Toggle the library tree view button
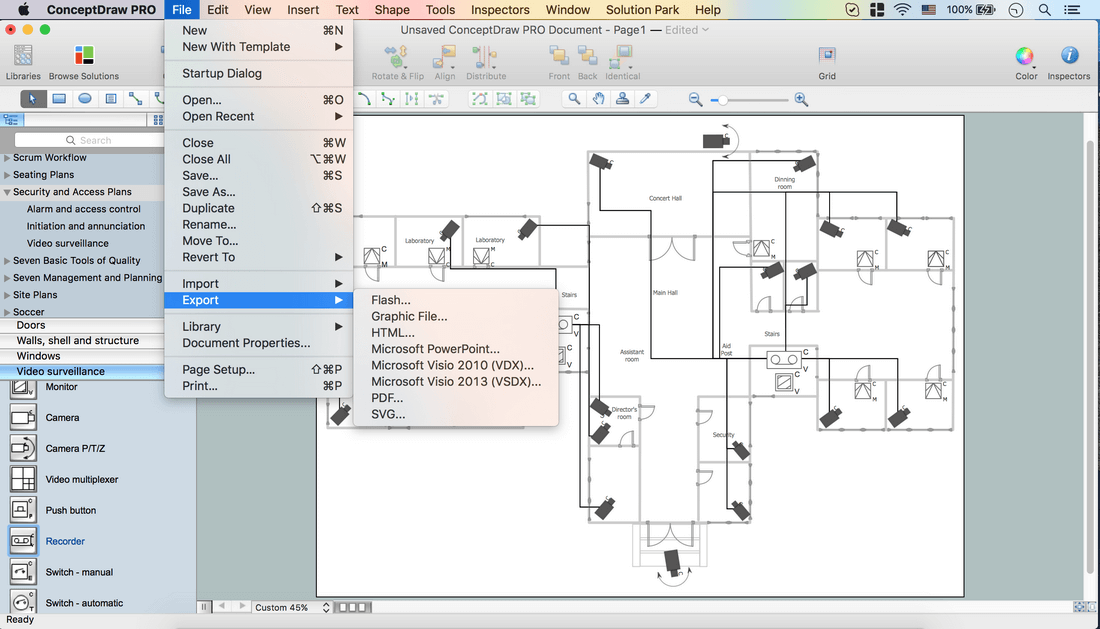This screenshot has width=1100, height=629. (11, 119)
